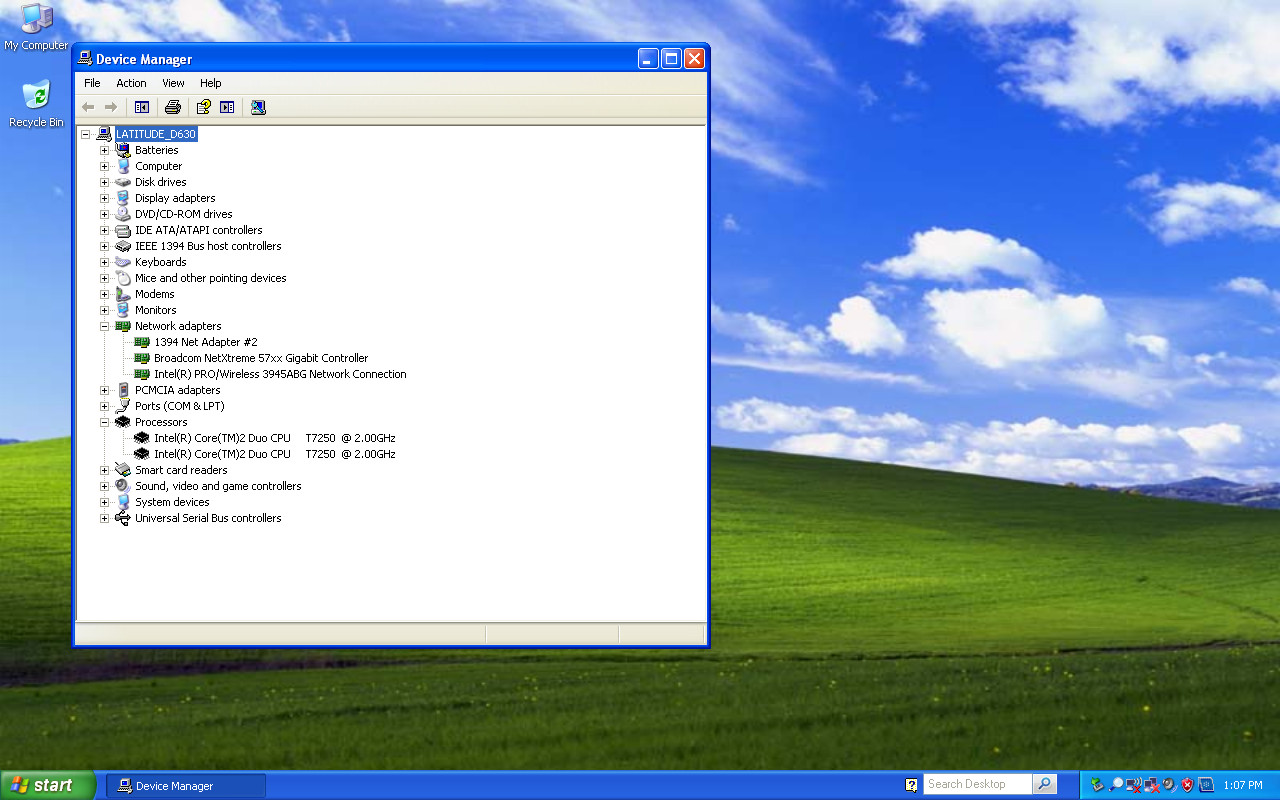Click the Print toolbar icon
1280x800 pixels.
(x=173, y=107)
